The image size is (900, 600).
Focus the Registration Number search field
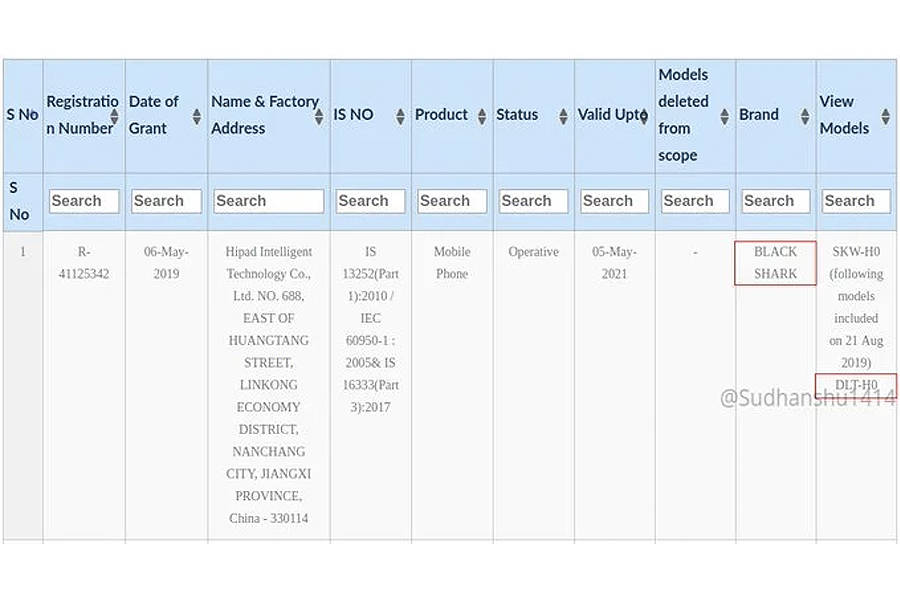pyautogui.click(x=84, y=201)
